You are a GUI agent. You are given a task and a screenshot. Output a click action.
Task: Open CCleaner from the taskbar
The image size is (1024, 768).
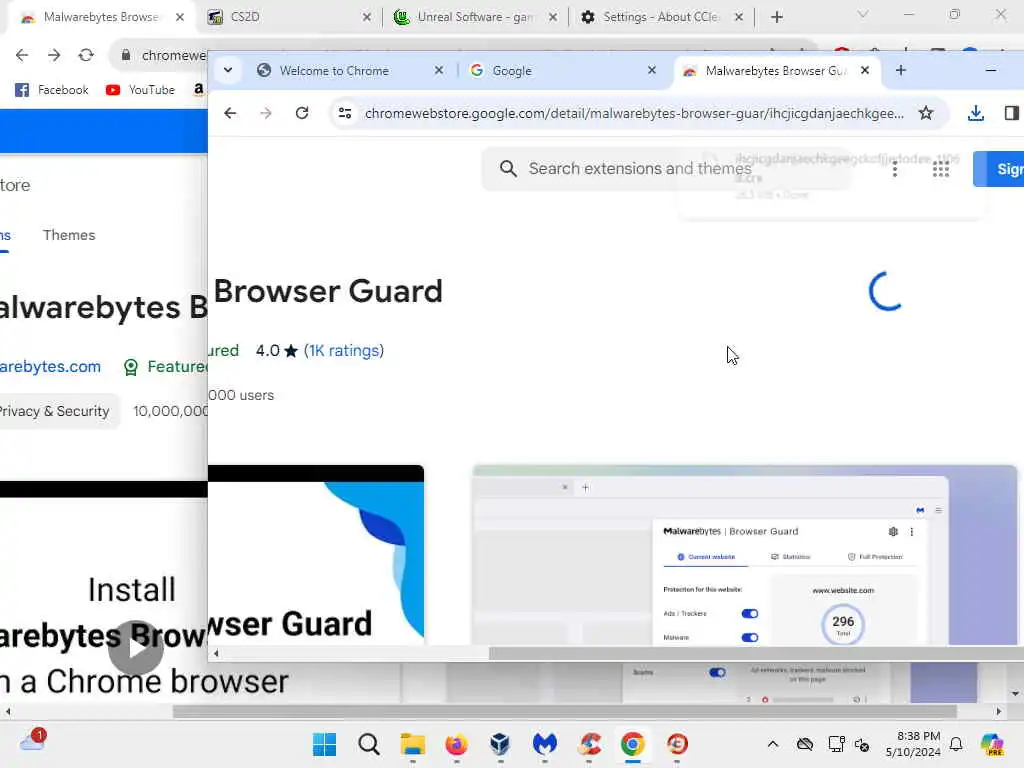point(589,744)
